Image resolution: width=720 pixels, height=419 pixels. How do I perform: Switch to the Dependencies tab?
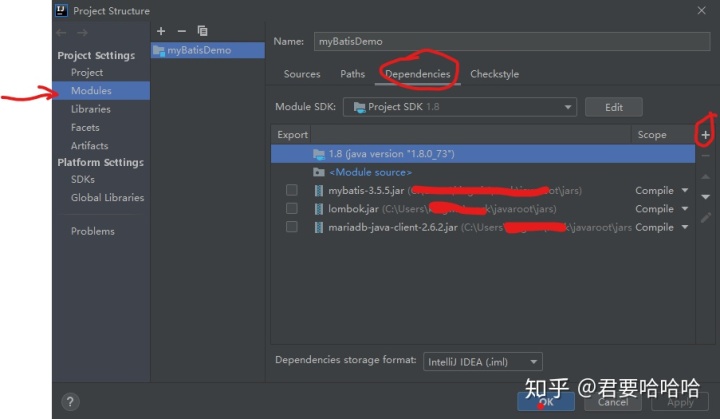[x=417, y=74]
